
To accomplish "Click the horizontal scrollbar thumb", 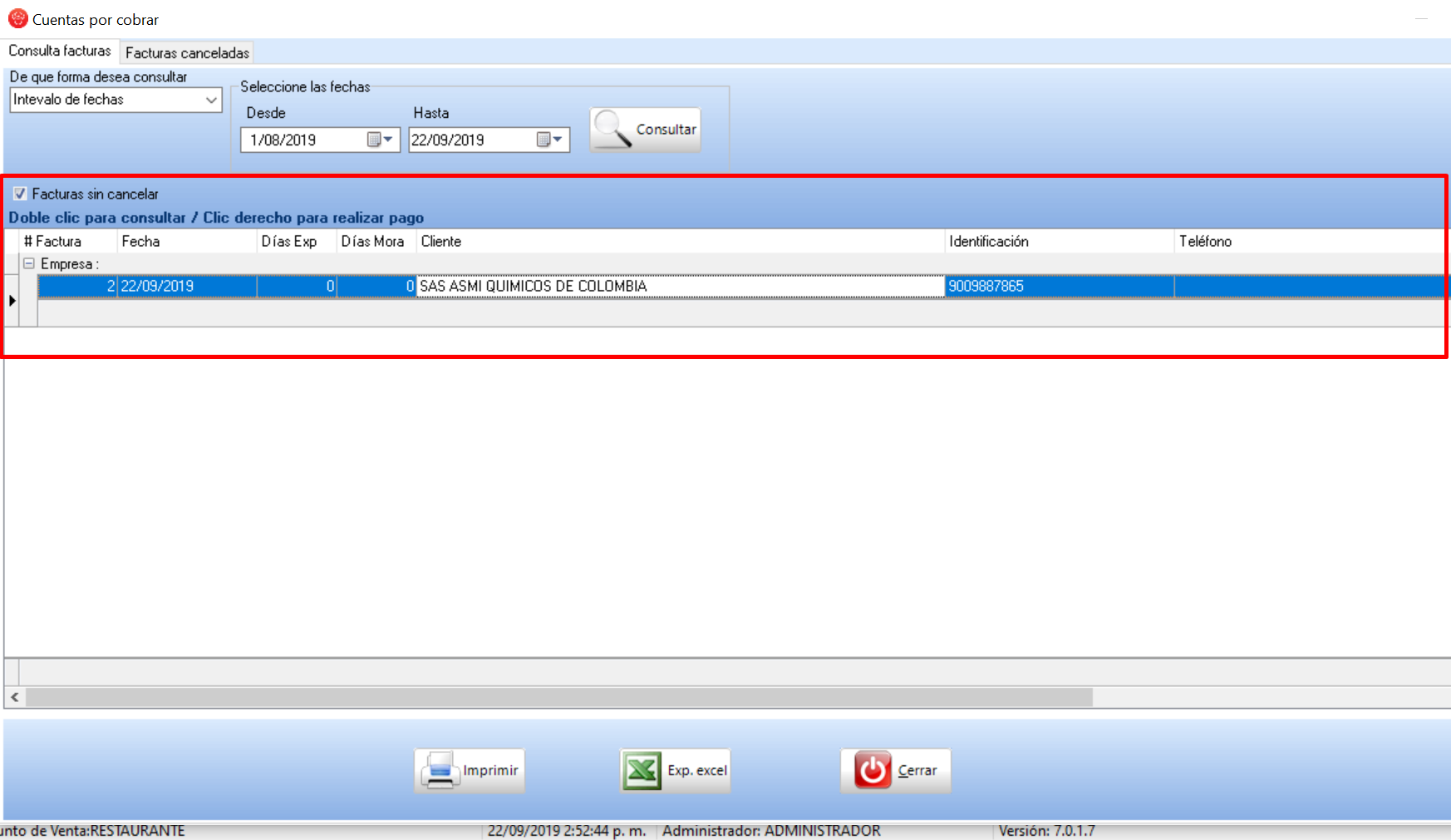I will point(558,697).
